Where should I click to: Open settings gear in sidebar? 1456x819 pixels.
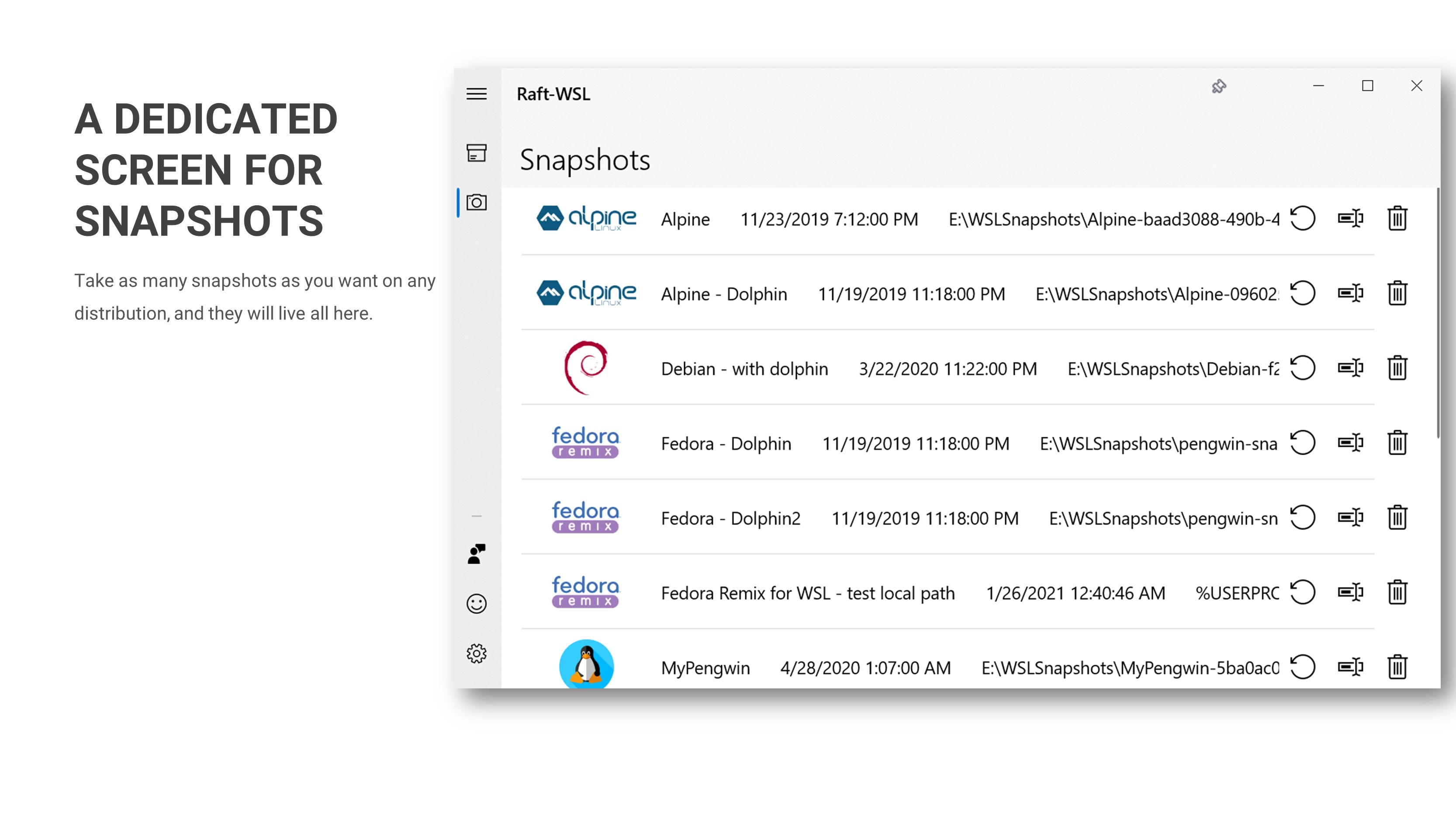[x=477, y=653]
